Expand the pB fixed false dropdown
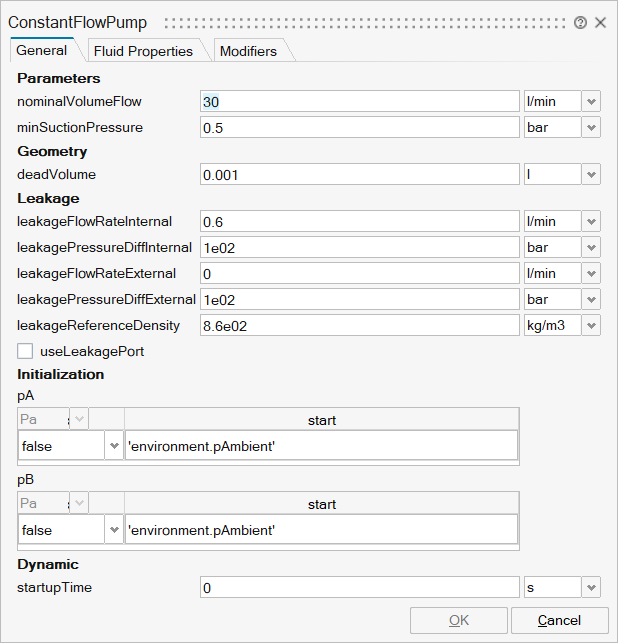 pos(113,530)
